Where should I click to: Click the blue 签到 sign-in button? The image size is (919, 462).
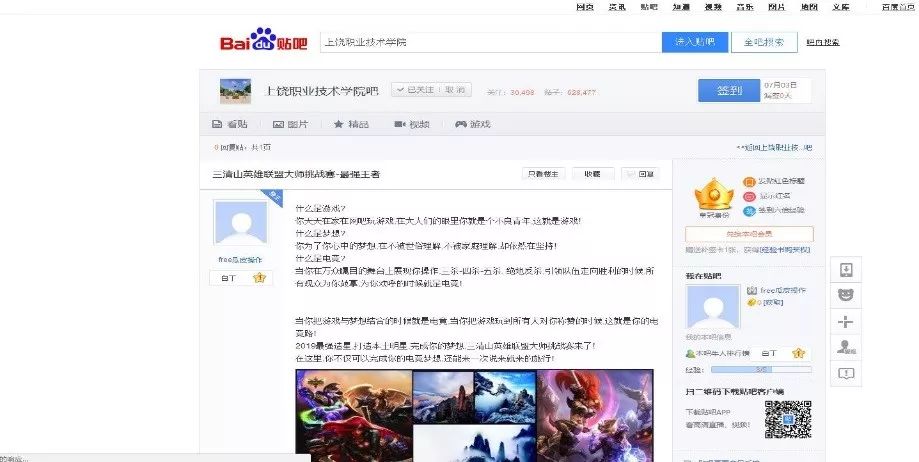729,90
